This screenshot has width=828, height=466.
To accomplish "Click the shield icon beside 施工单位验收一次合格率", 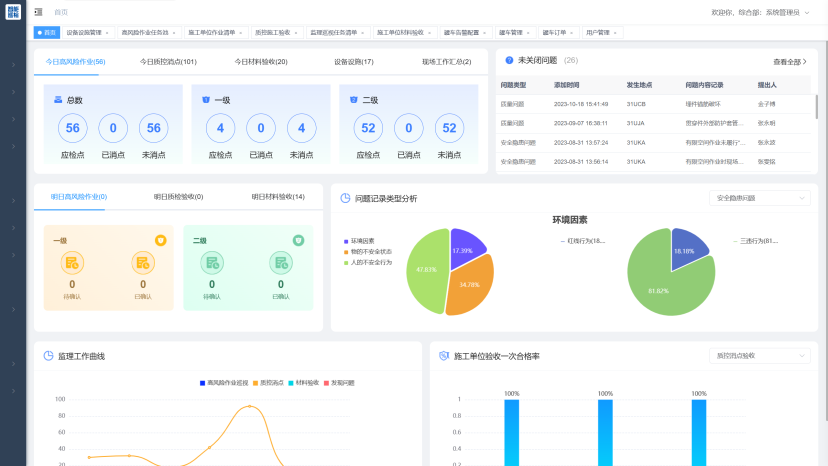I will point(444,356).
